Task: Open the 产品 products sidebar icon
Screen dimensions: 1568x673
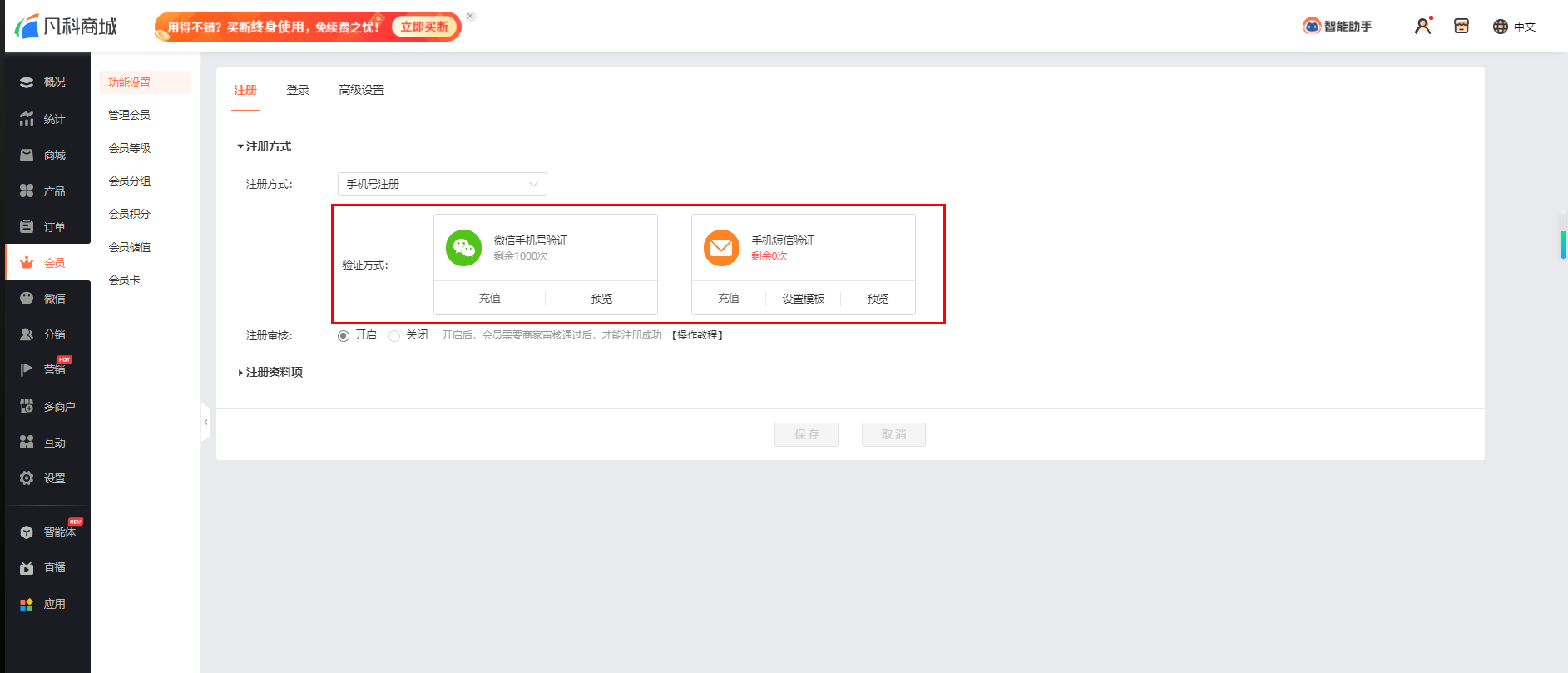Action: (27, 191)
